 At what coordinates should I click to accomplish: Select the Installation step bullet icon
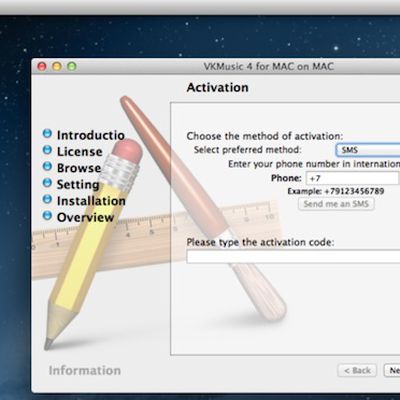(x=47, y=199)
